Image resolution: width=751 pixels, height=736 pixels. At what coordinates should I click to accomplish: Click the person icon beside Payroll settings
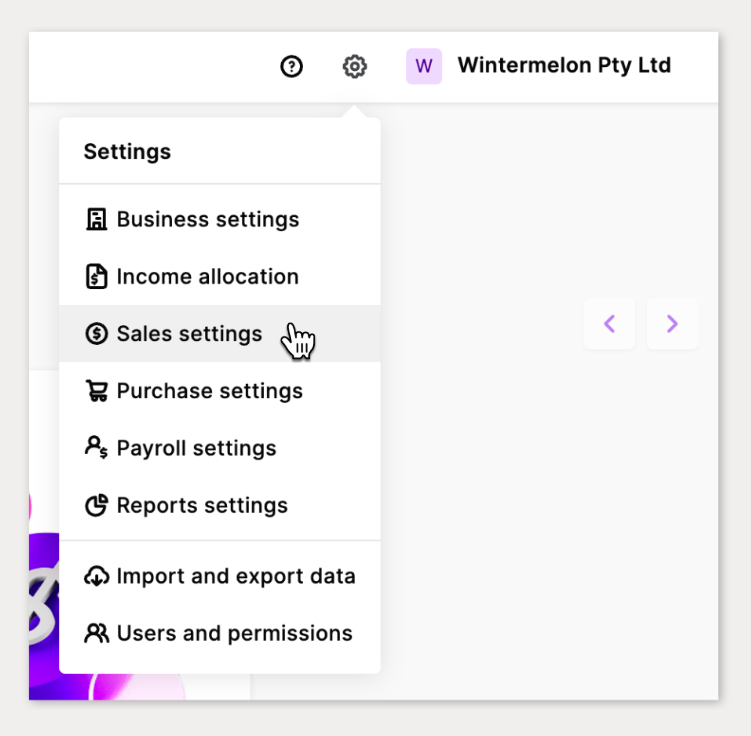click(x=97, y=448)
